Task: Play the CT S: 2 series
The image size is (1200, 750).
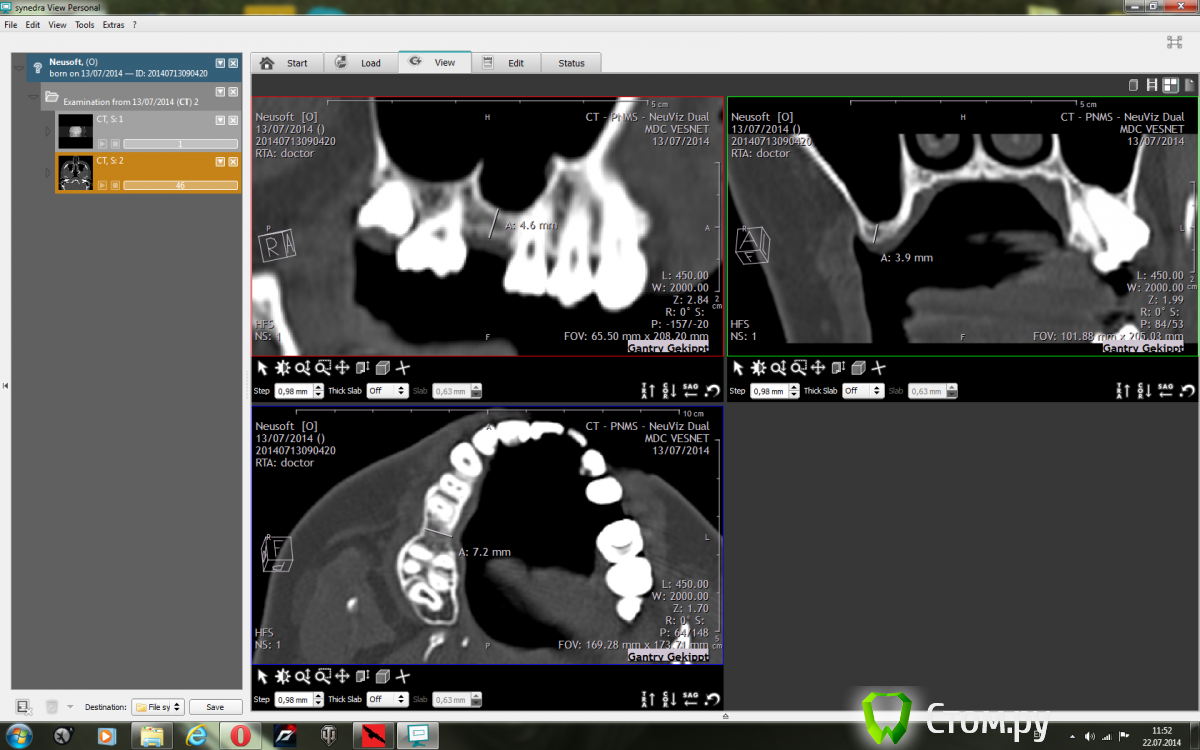Action: coord(102,185)
